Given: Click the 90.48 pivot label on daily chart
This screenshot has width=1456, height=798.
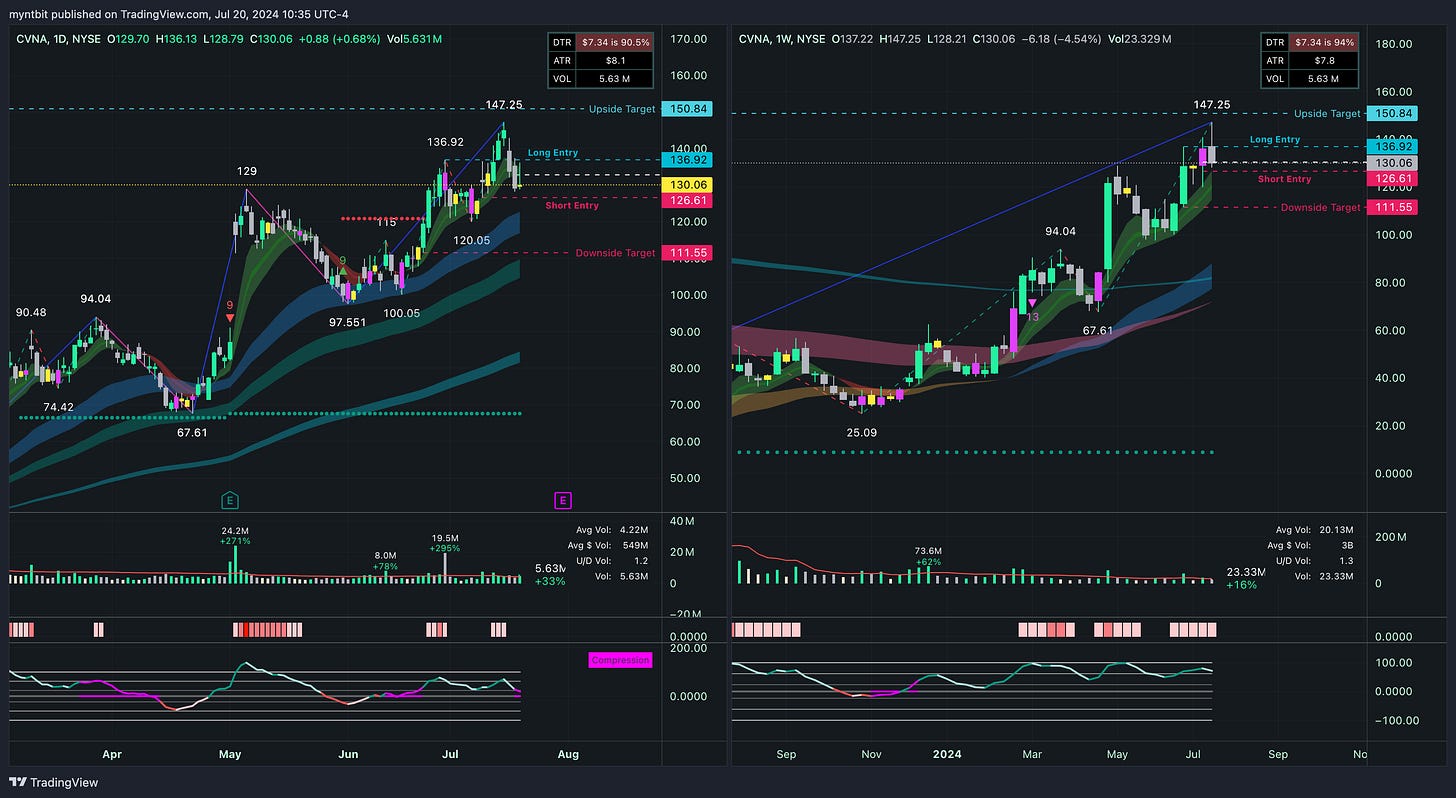Looking at the screenshot, I should pos(30,313).
